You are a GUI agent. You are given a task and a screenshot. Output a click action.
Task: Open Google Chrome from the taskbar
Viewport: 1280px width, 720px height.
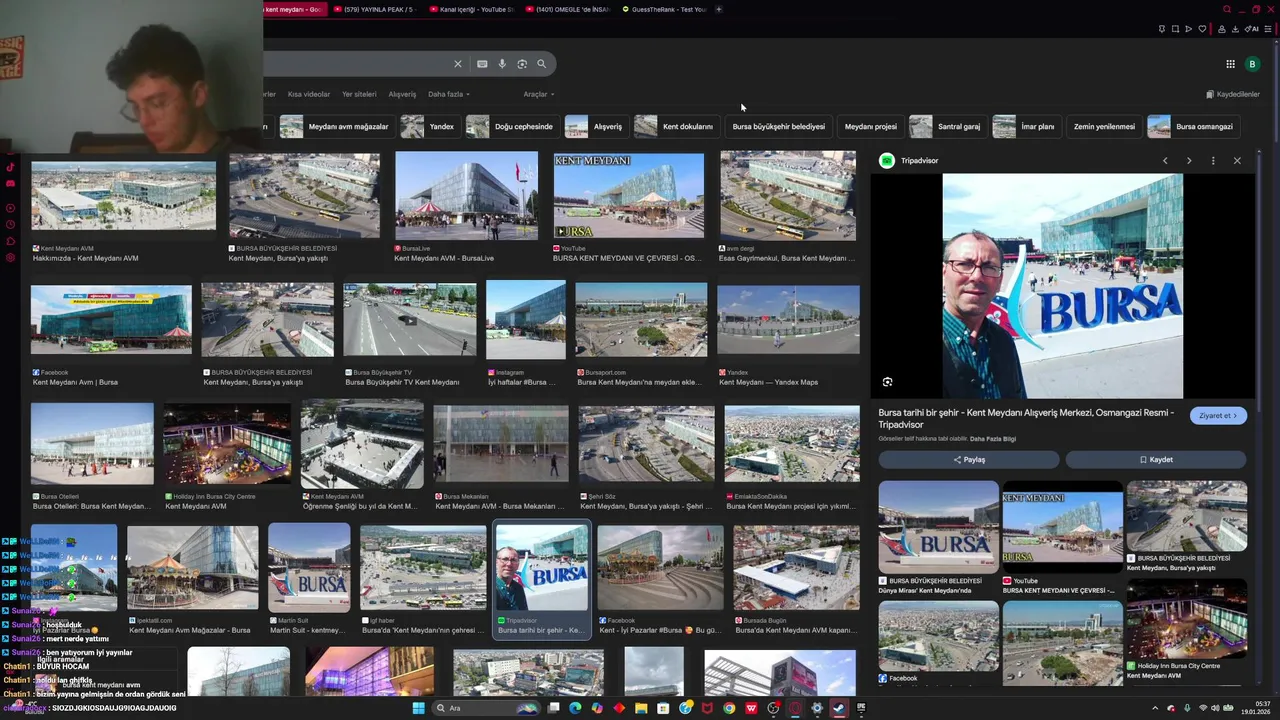point(729,708)
